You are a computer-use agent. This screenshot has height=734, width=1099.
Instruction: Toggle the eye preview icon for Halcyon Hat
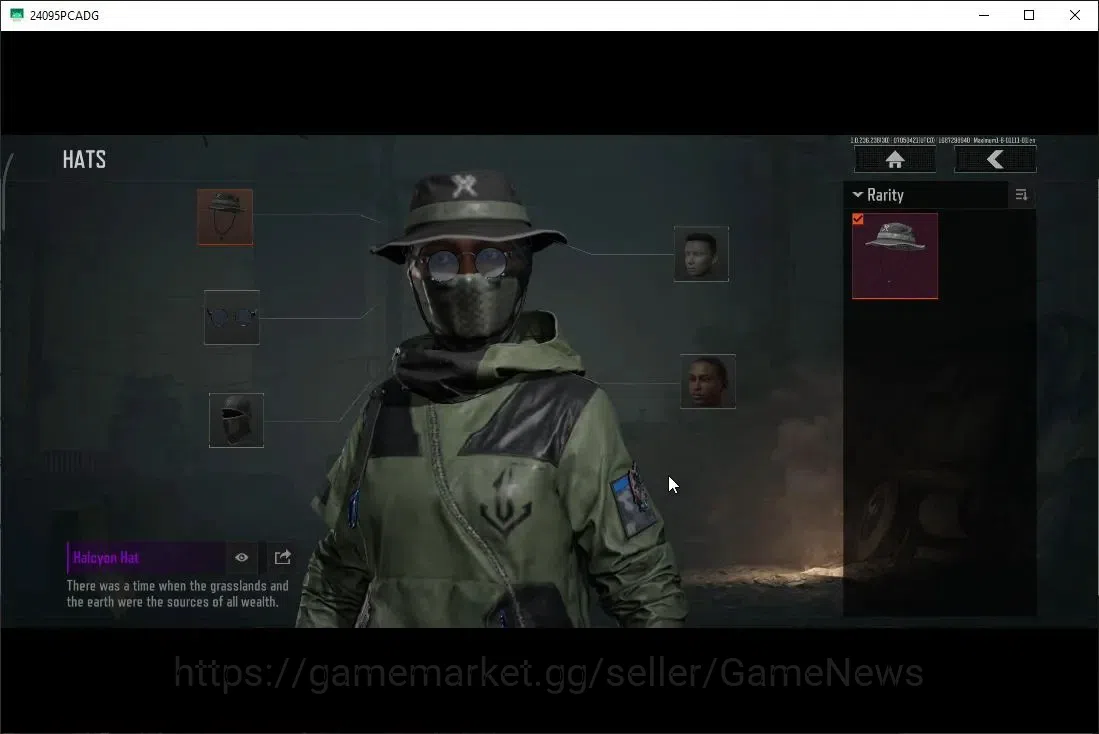point(242,557)
